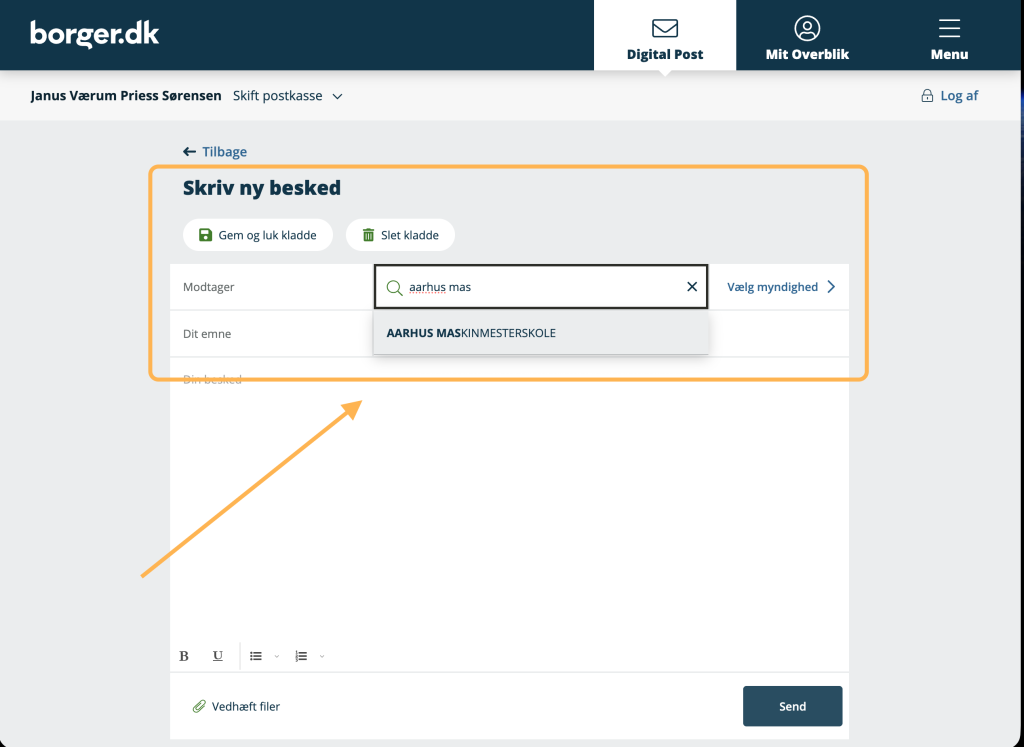Open bulleted list style dropdown arrow
Image resolution: width=1024 pixels, height=747 pixels.
[x=277, y=656]
